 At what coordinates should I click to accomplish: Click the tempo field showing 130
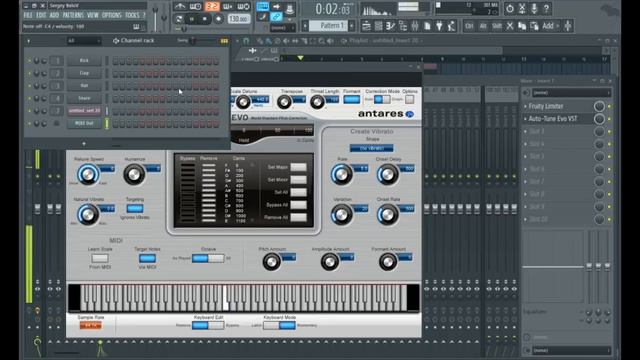click(238, 19)
